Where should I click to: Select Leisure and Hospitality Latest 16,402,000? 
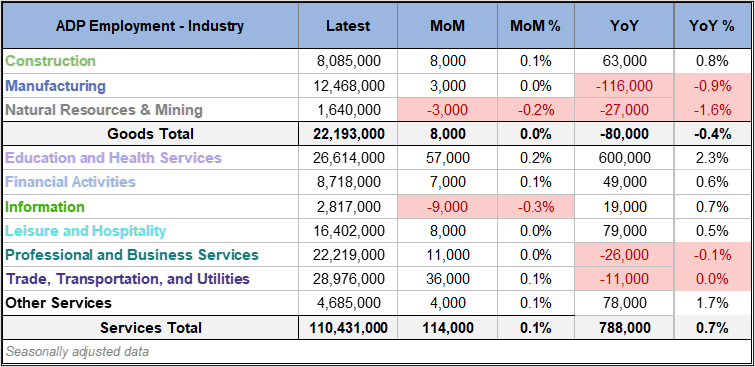[x=349, y=231]
